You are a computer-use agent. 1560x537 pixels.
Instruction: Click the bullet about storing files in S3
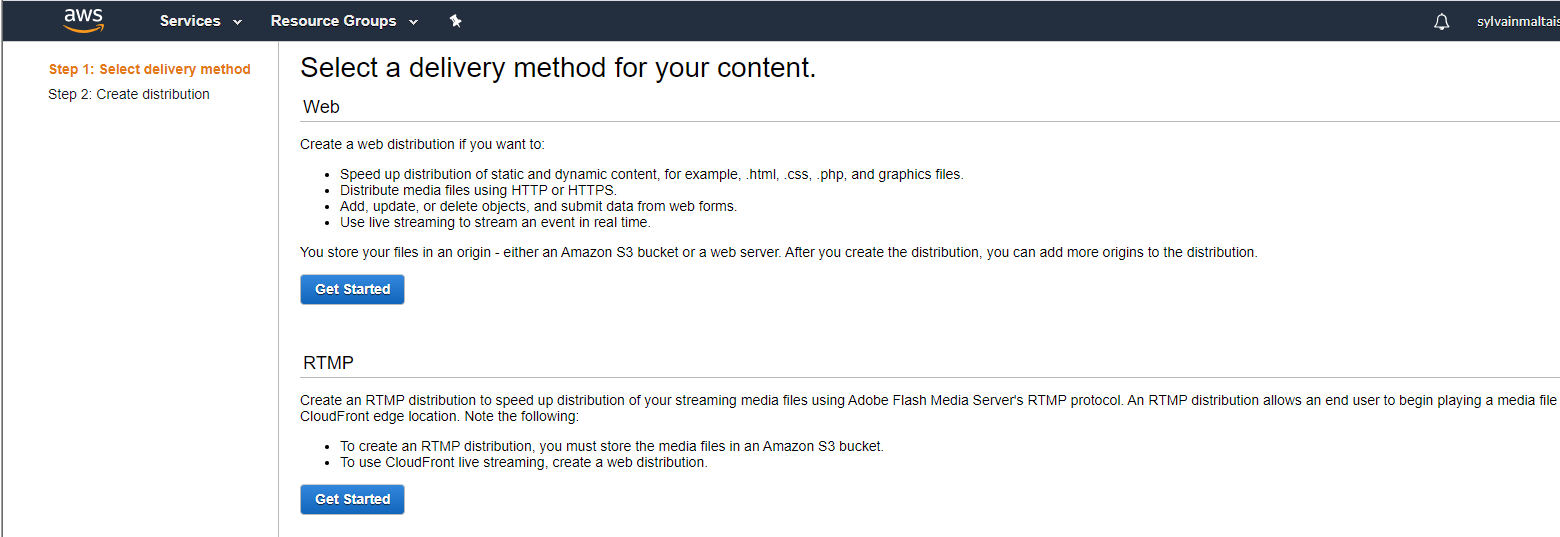(x=611, y=446)
